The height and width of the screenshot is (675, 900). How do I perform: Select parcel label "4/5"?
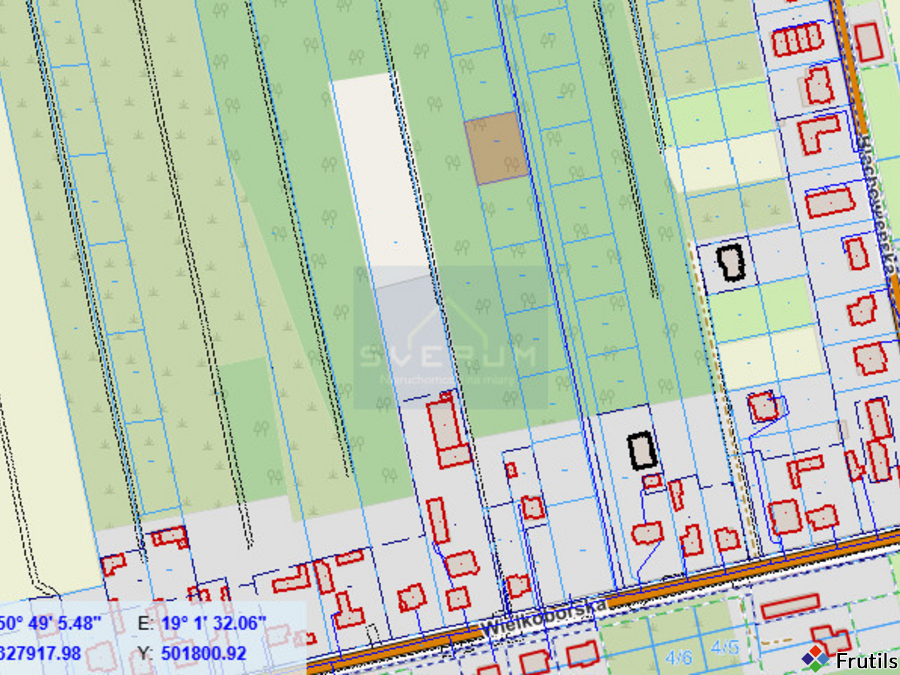(x=724, y=647)
